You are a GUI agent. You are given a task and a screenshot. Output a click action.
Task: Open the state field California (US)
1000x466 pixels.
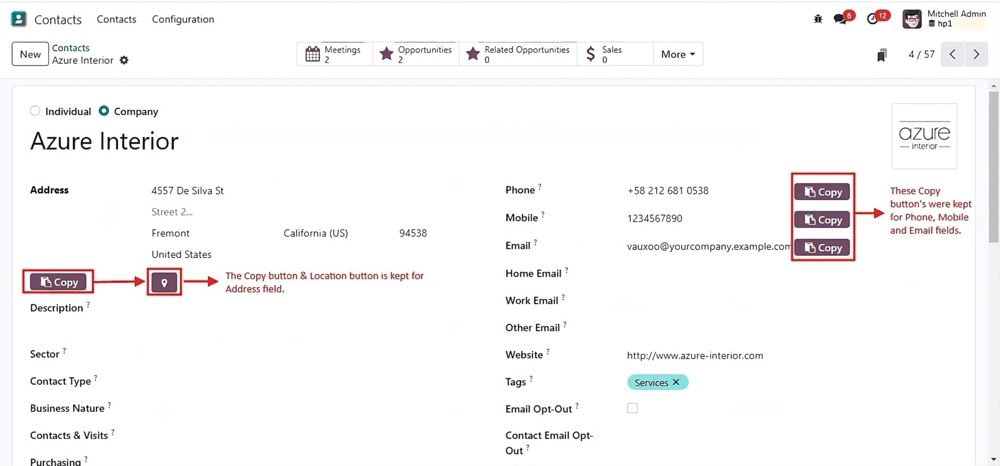click(x=316, y=233)
